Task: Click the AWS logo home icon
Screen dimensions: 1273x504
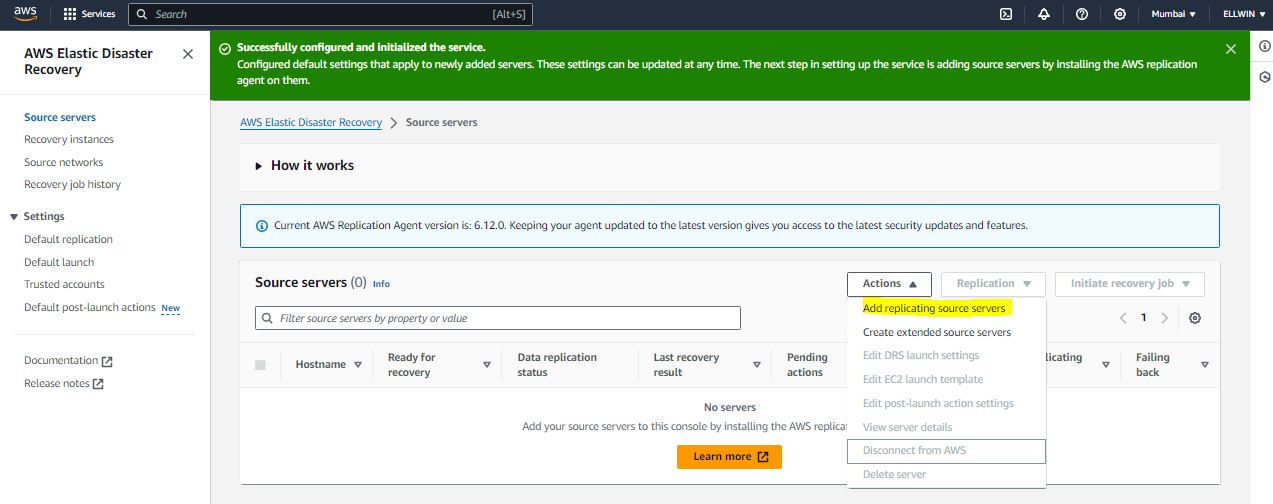Action: [x=25, y=14]
